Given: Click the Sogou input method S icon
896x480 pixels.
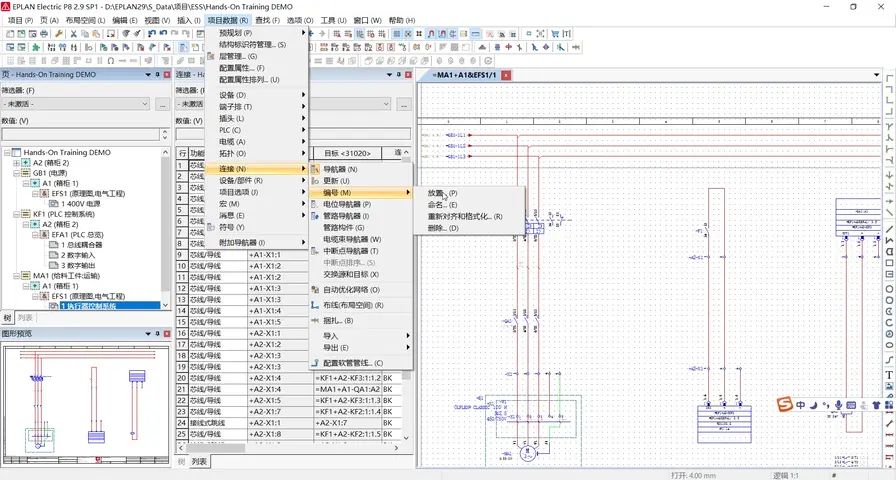Looking at the screenshot, I should pos(785,405).
